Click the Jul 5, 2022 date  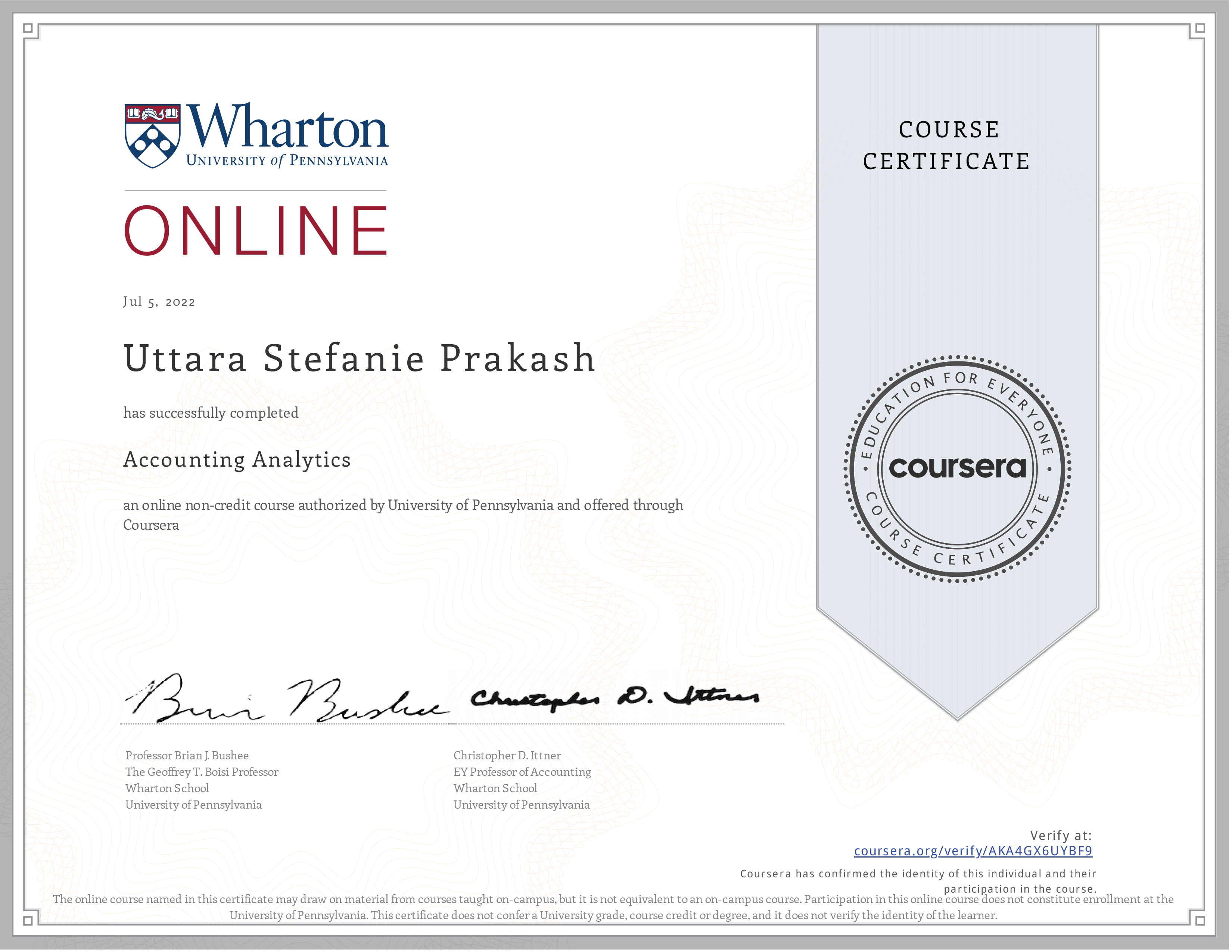(159, 302)
